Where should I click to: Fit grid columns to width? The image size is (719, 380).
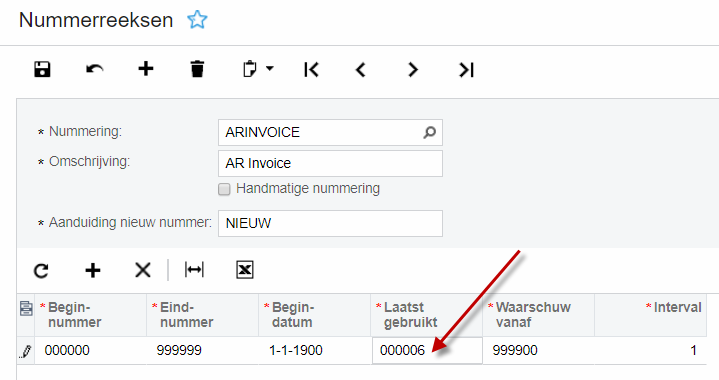(194, 270)
